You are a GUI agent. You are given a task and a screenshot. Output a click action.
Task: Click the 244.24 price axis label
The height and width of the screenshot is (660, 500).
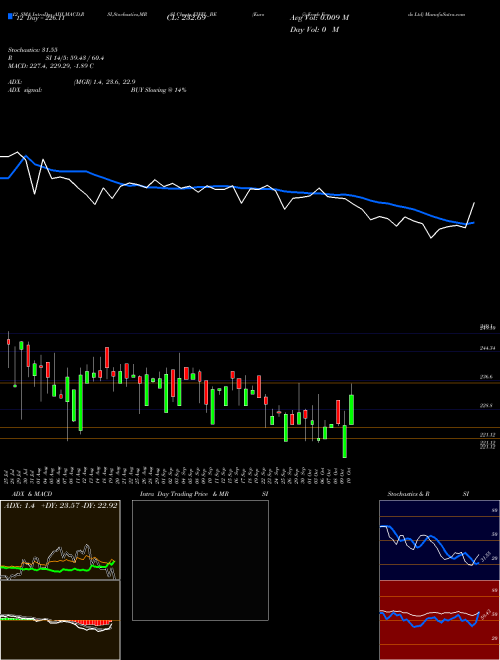tap(487, 348)
